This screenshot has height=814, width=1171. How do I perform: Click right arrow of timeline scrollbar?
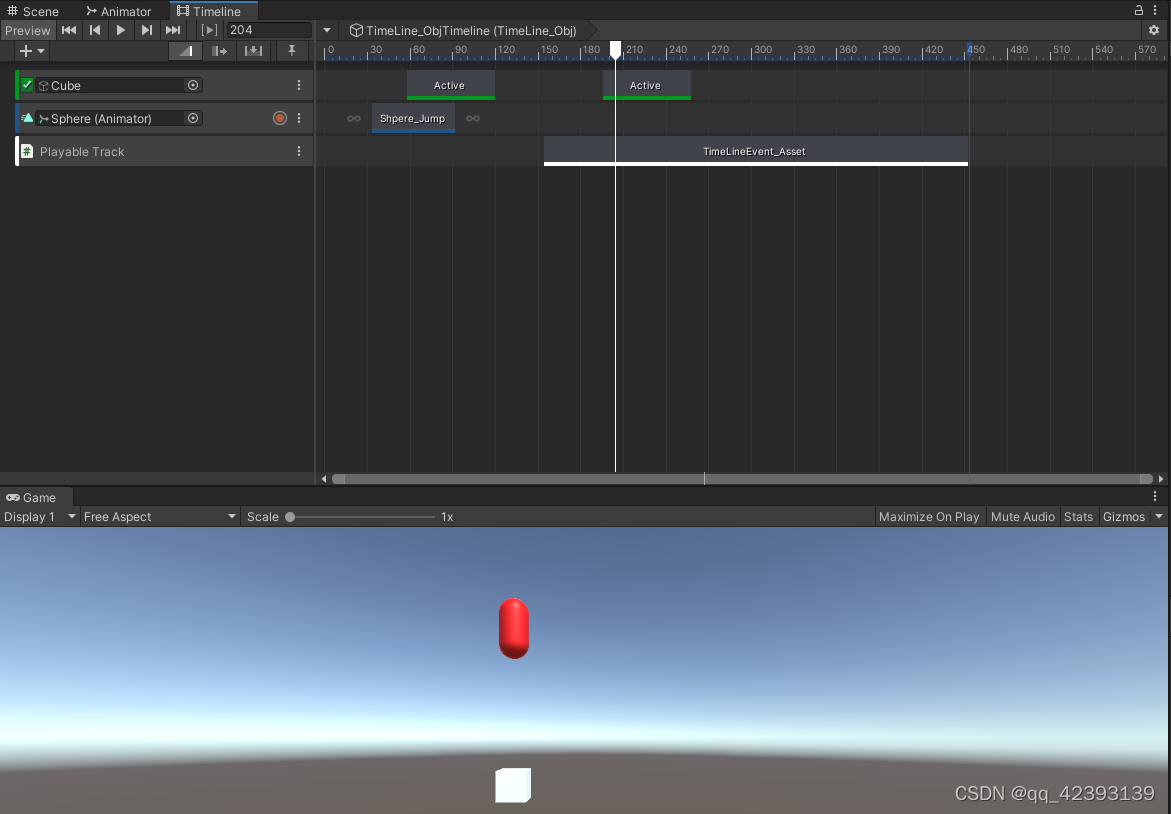coord(1161,479)
